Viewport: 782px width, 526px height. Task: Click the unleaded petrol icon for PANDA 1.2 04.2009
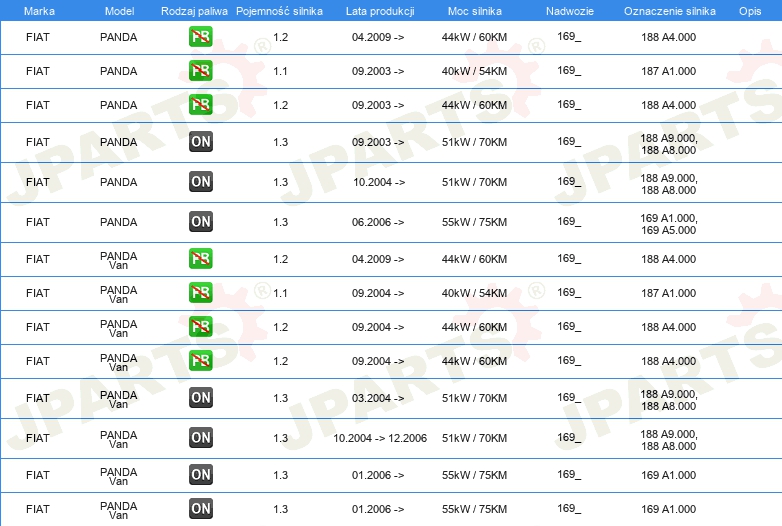[x=200, y=36]
